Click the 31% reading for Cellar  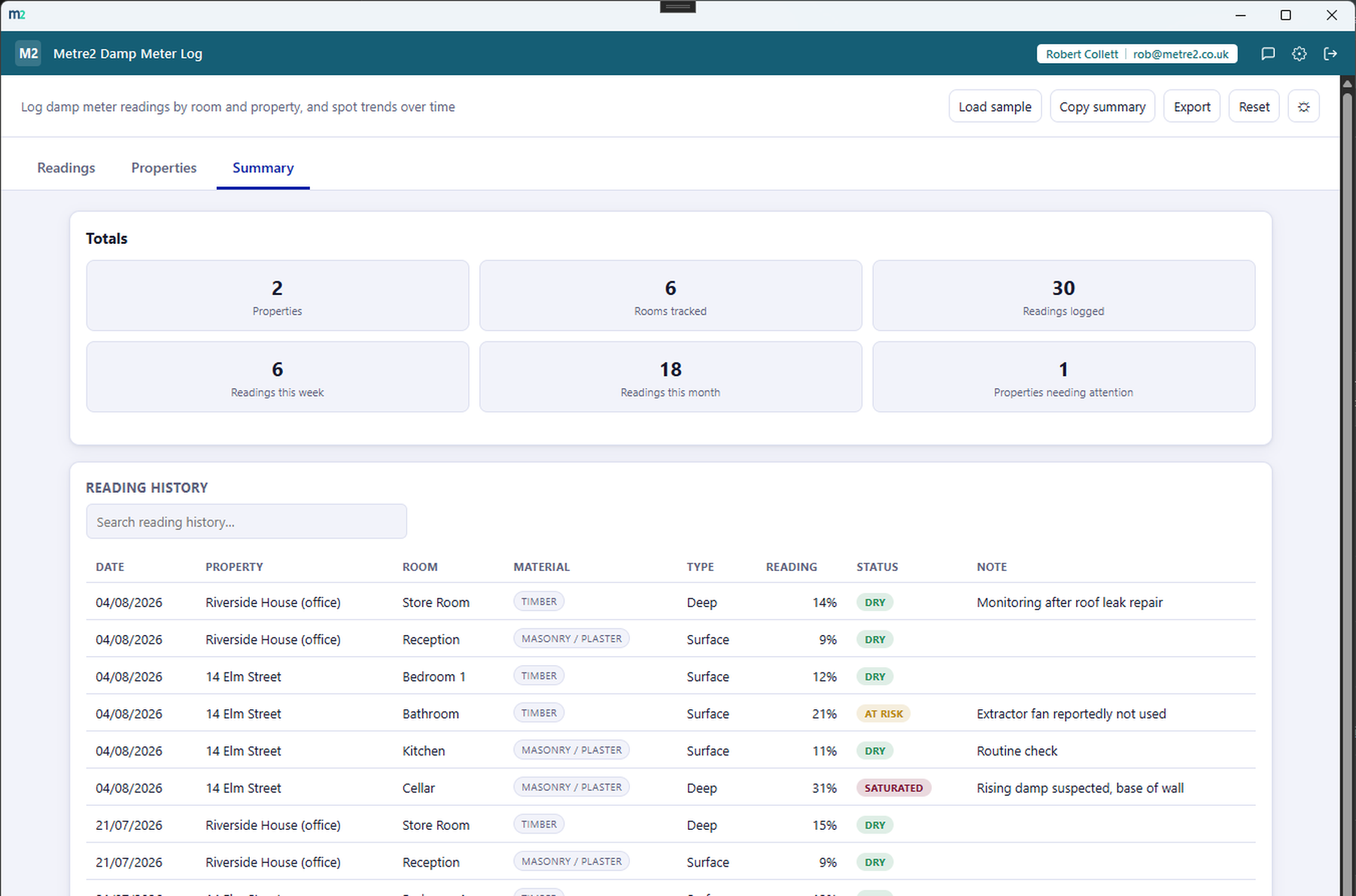(x=824, y=788)
